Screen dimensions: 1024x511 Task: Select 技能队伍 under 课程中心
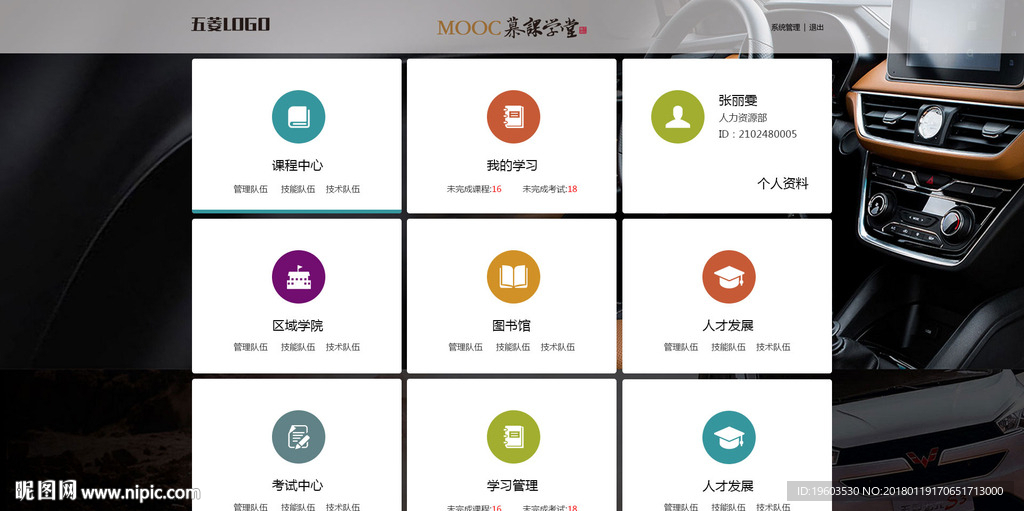(298, 190)
